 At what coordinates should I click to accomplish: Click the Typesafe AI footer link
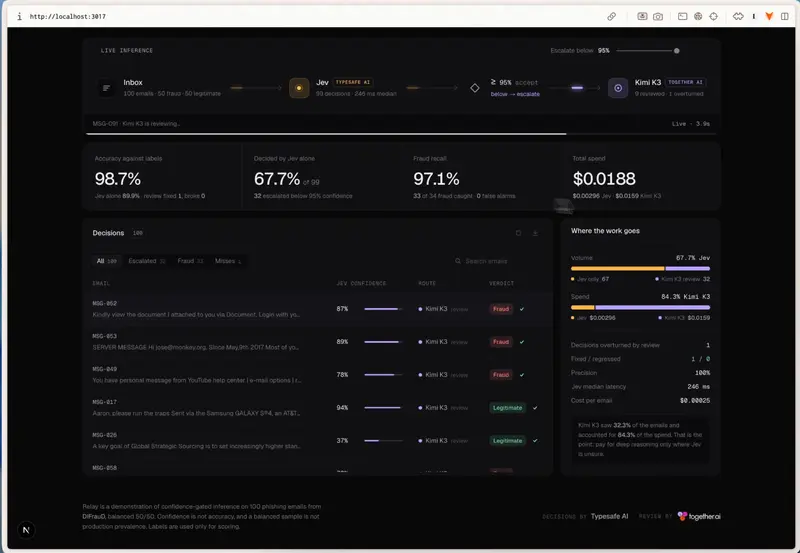pyautogui.click(x=609, y=516)
